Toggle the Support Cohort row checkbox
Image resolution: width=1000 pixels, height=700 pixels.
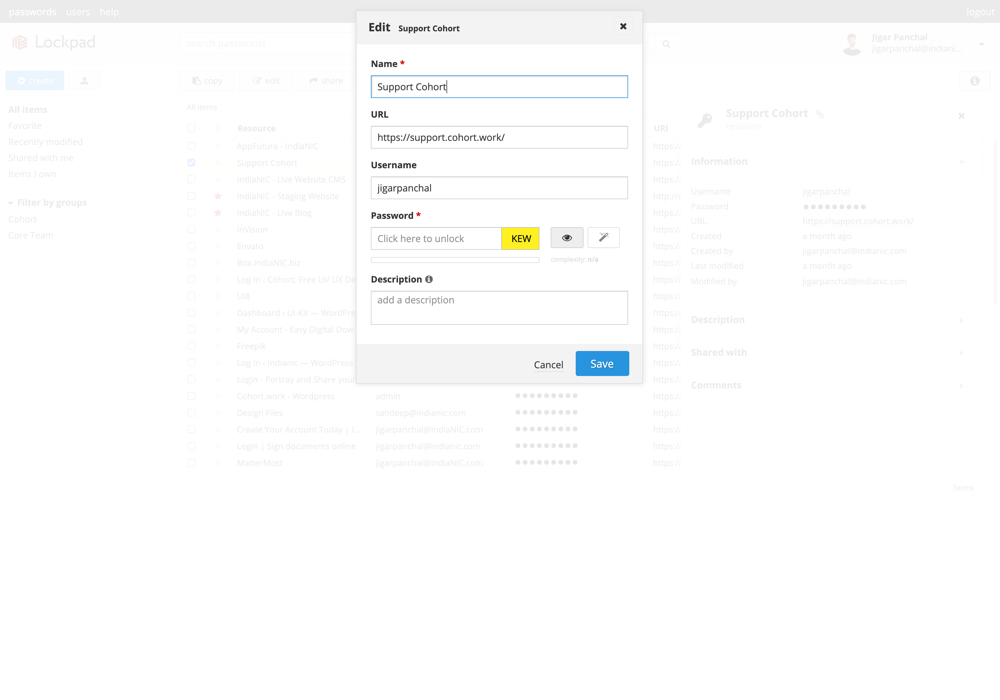pyautogui.click(x=191, y=163)
